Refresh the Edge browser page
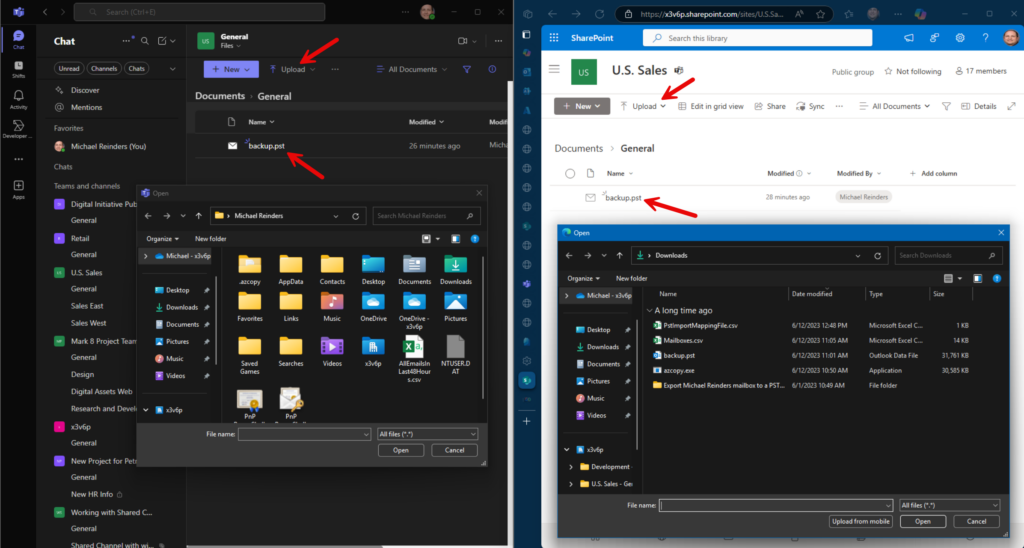1024x548 pixels. pyautogui.click(x=600, y=14)
